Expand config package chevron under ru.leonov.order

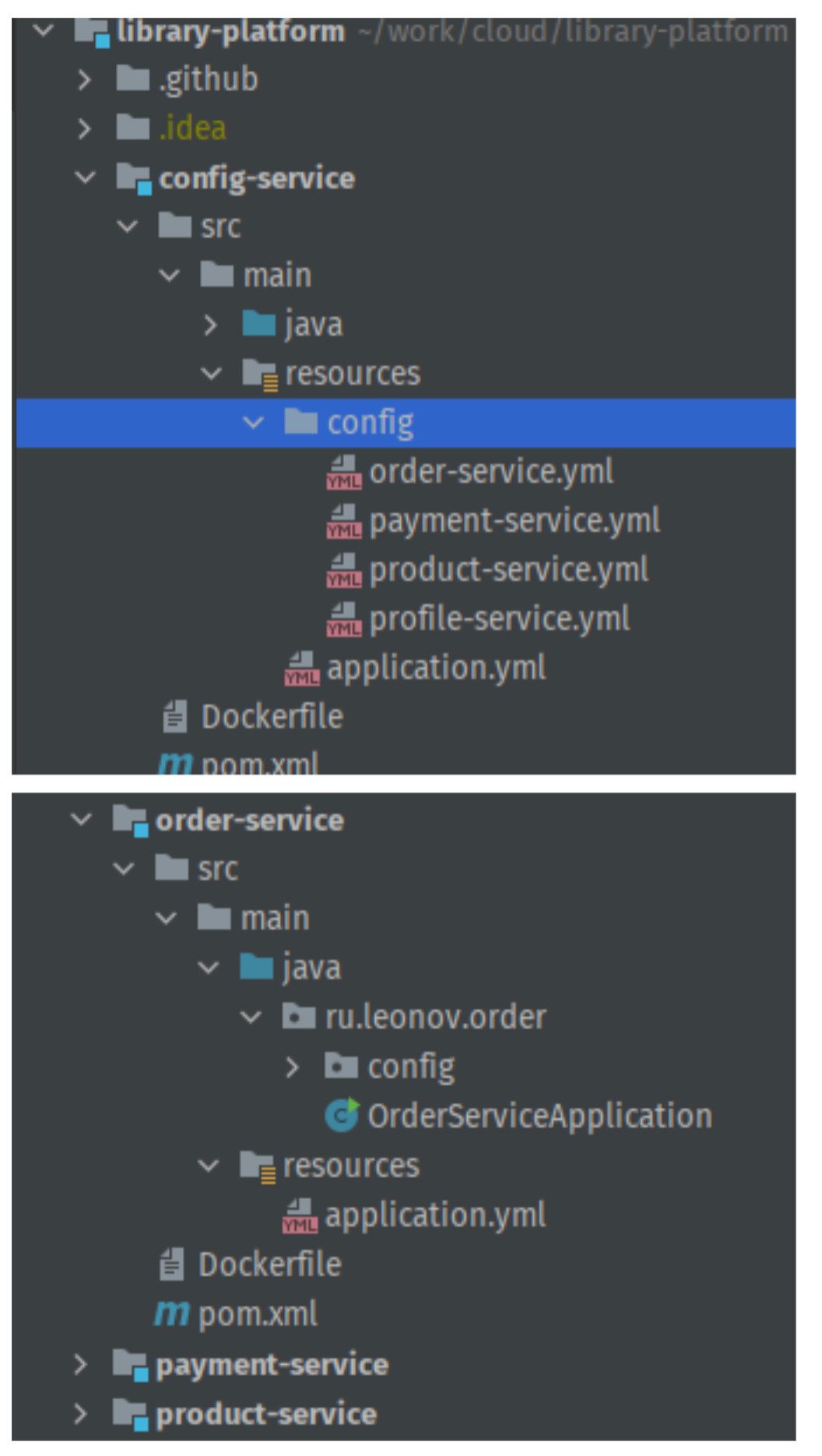(293, 1067)
